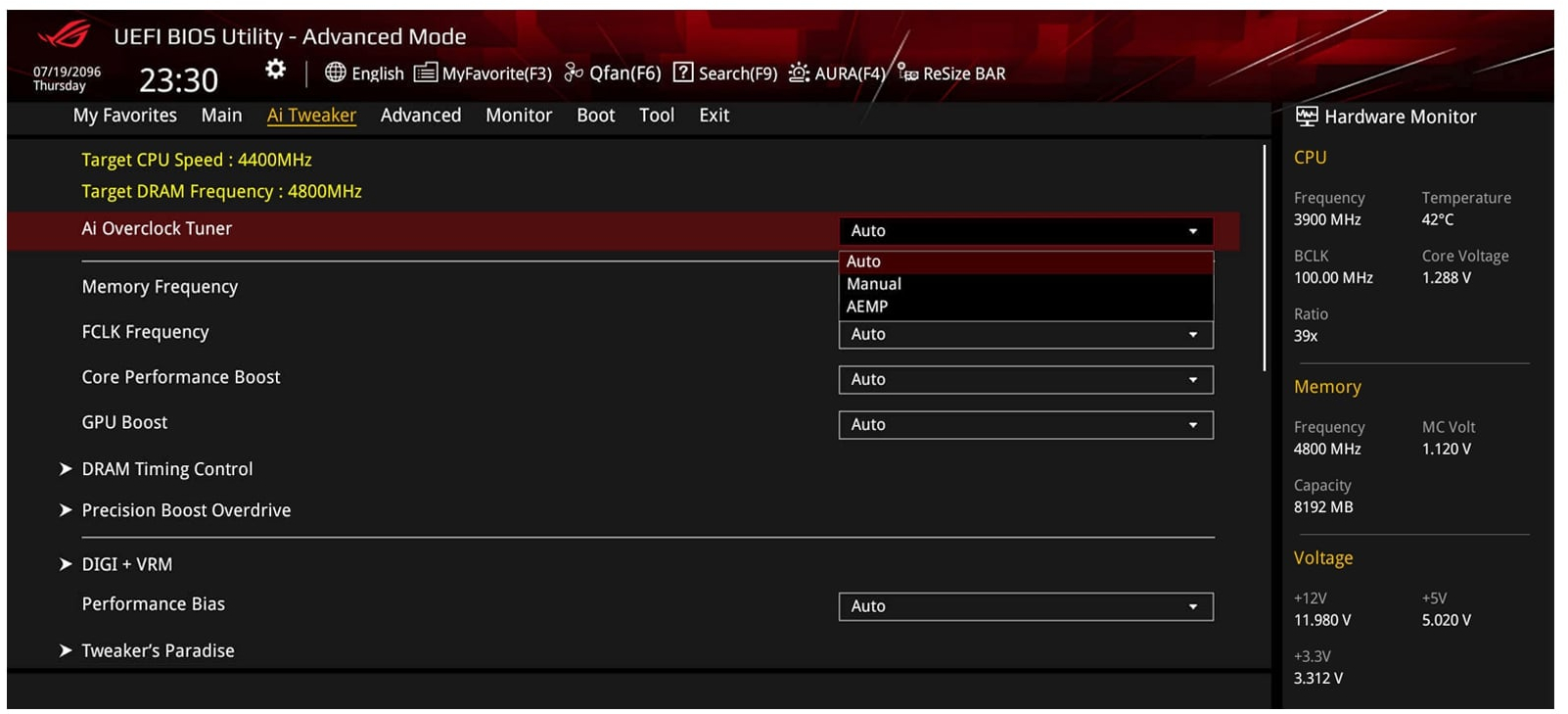Select the GPU Boost label
This screenshot has width=1568, height=714.
124,422
